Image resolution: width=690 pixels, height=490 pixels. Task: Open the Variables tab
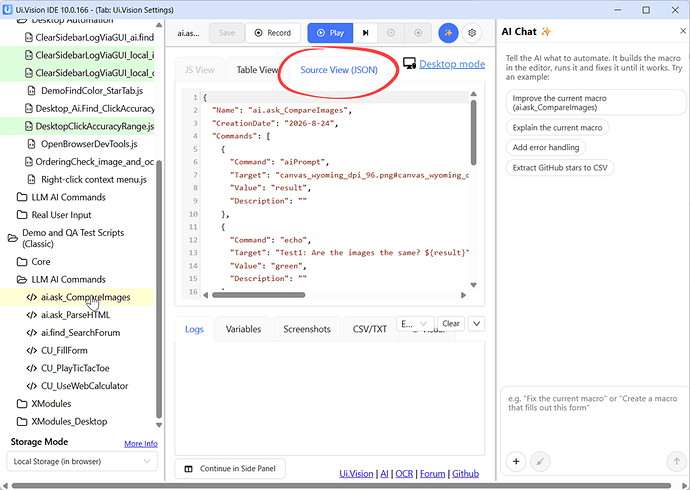[243, 329]
